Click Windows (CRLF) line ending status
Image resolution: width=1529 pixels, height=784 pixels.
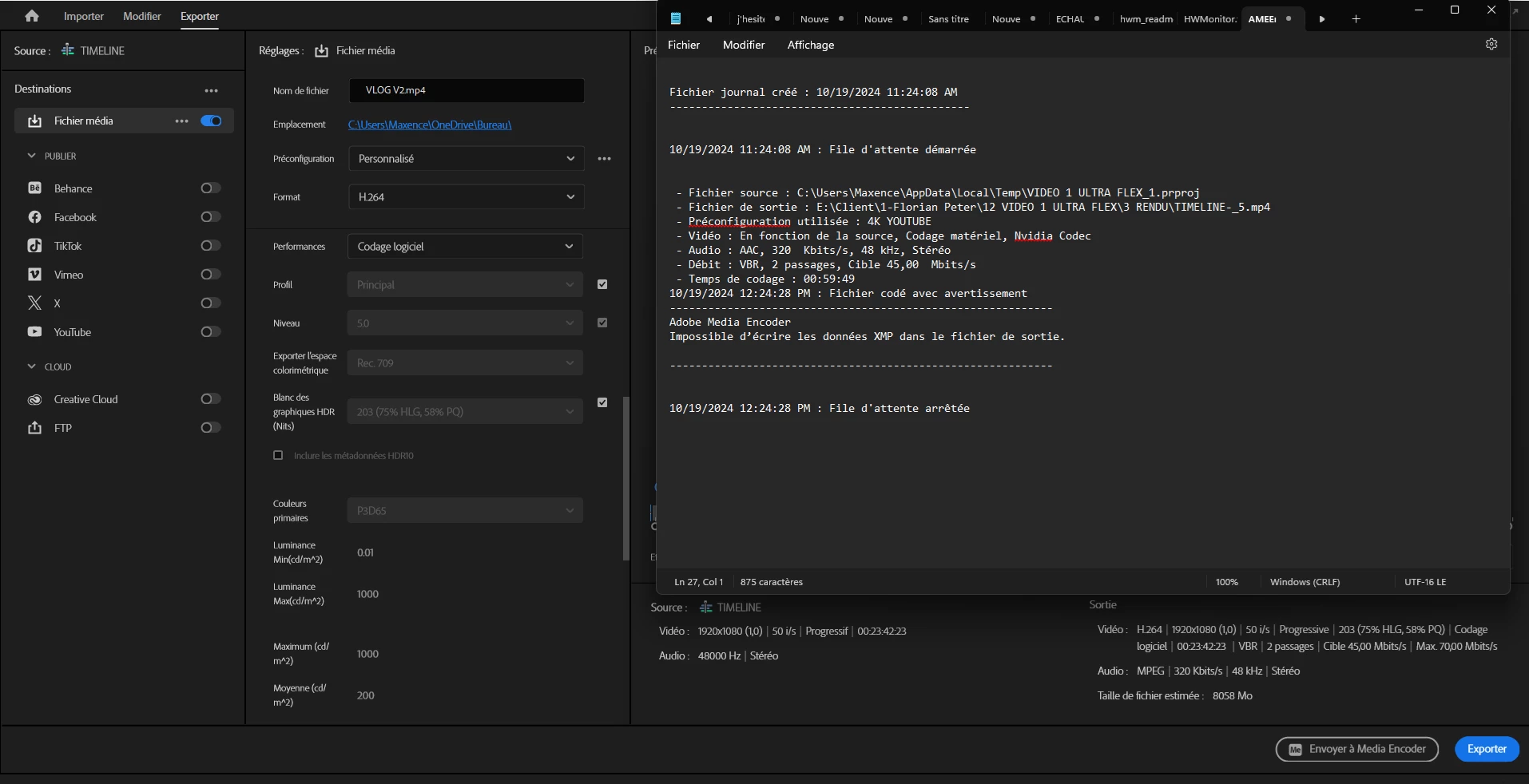1305,582
